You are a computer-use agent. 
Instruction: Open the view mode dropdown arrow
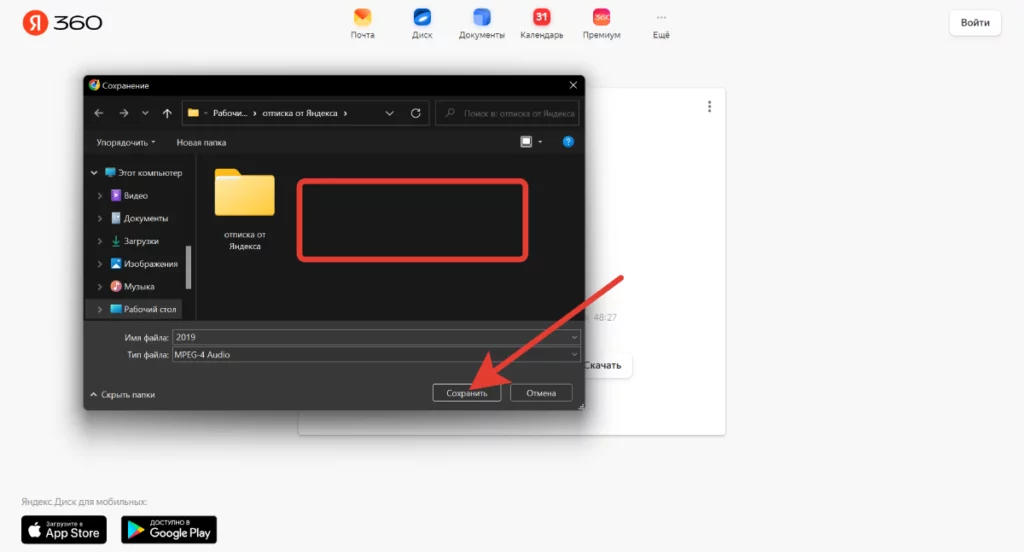541,142
